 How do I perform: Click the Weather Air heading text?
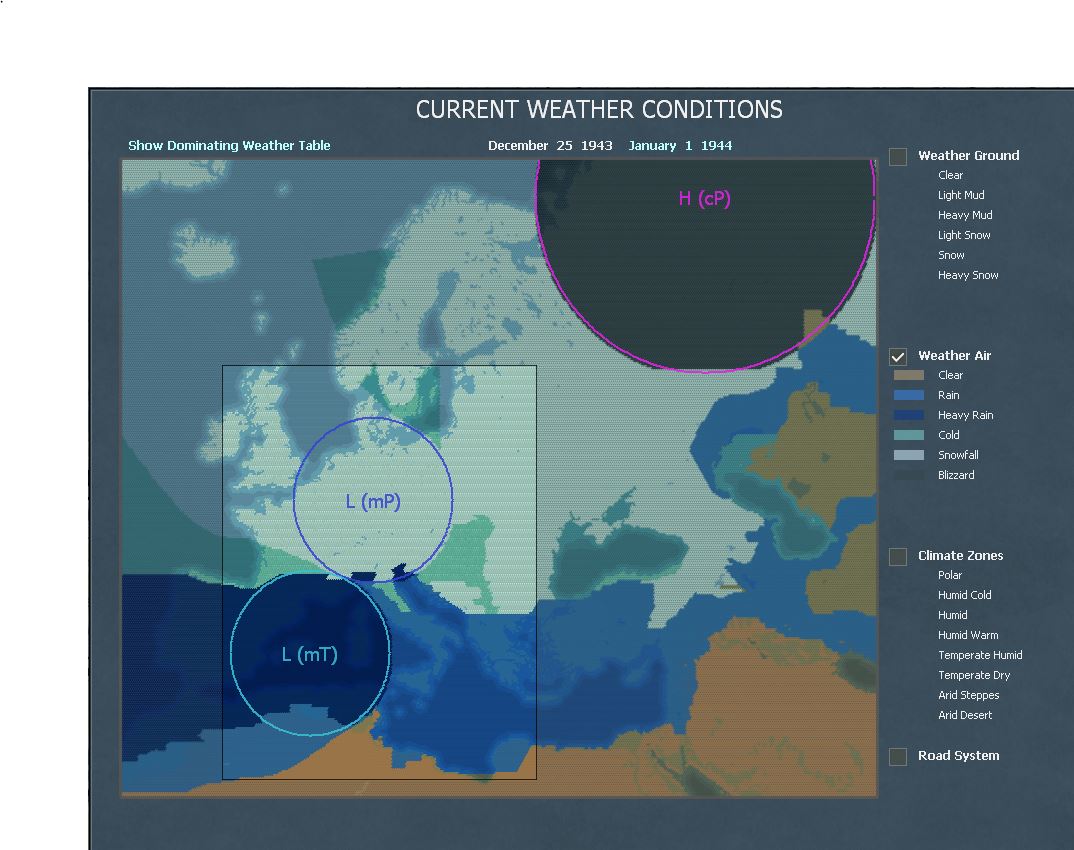click(x=954, y=355)
